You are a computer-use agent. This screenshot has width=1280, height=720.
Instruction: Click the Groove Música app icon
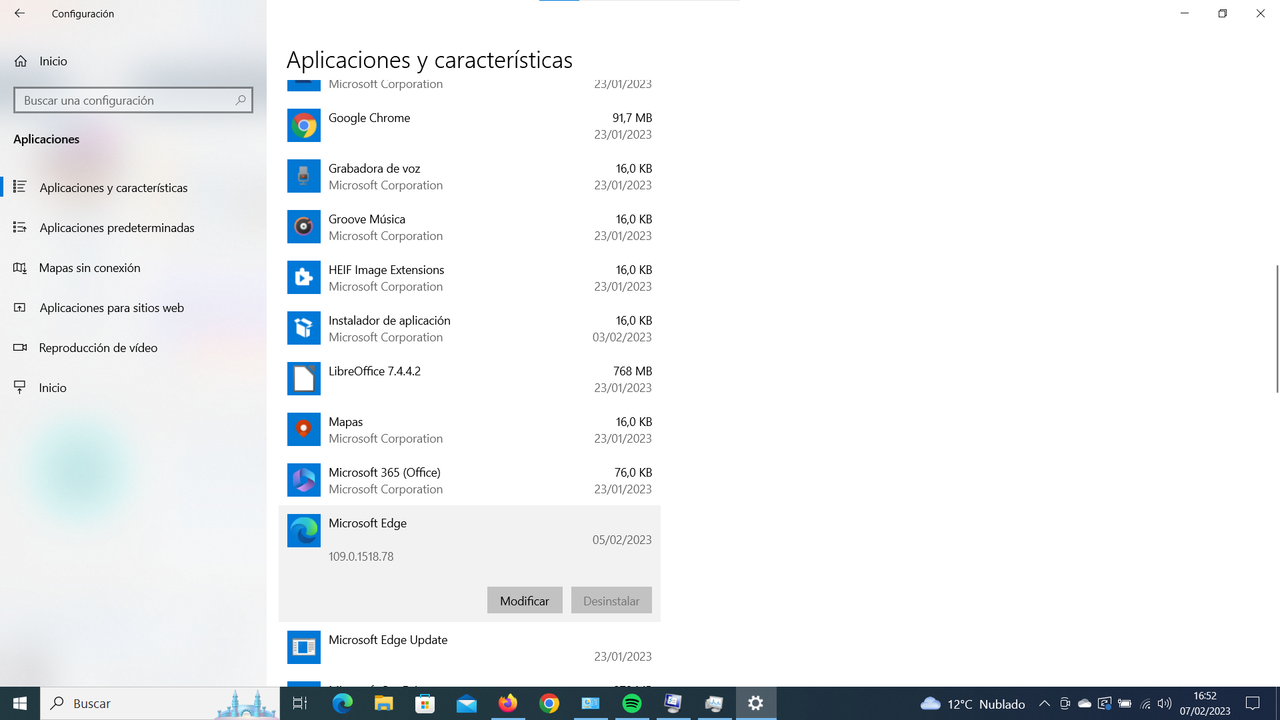[304, 227]
